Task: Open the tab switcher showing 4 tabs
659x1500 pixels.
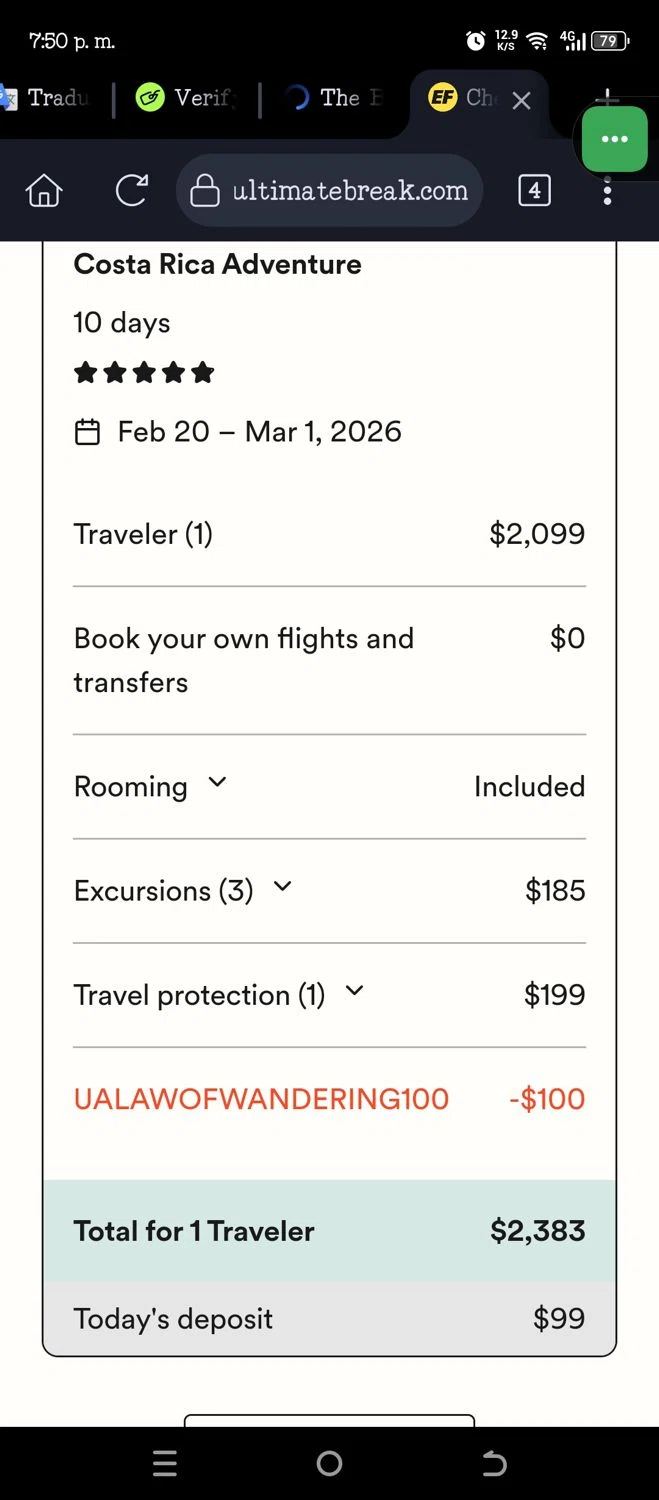Action: click(534, 190)
